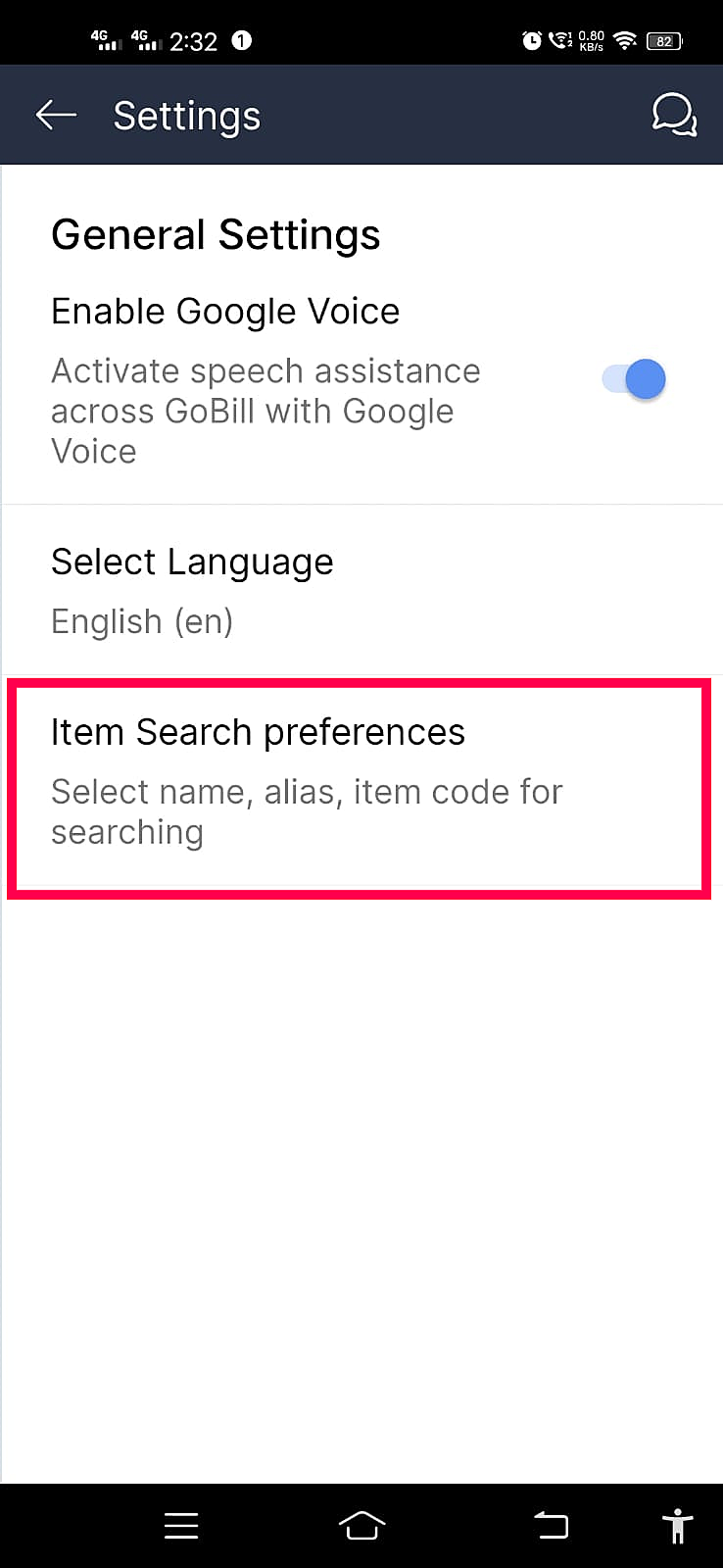Tap the battery indicator in status bar
This screenshot has height=1568, width=723.
664,41
